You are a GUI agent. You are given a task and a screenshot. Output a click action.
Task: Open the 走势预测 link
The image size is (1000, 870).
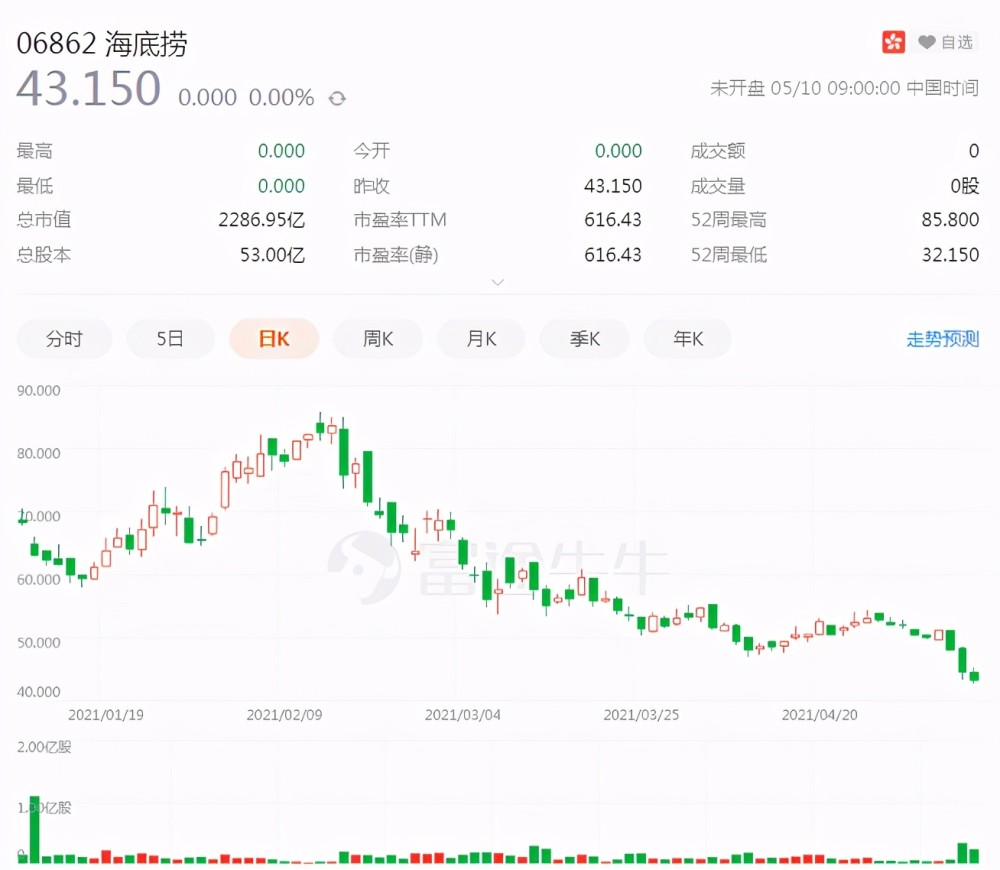pos(943,339)
